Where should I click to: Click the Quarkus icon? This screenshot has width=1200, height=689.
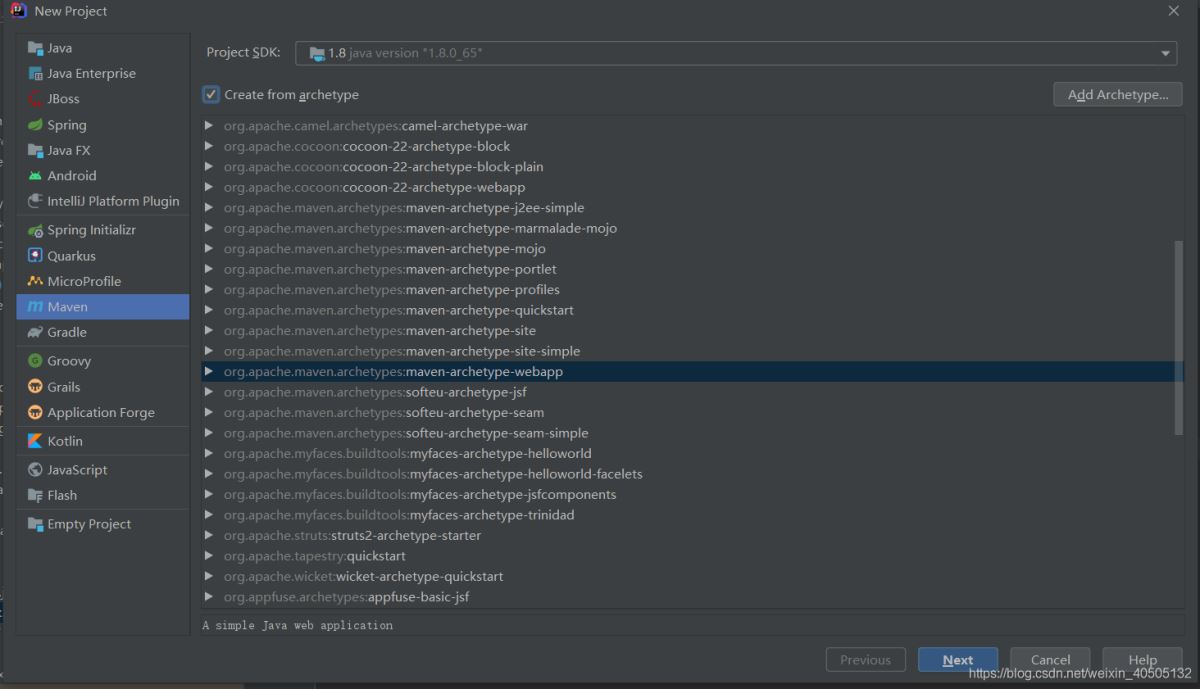pyautogui.click(x=35, y=256)
